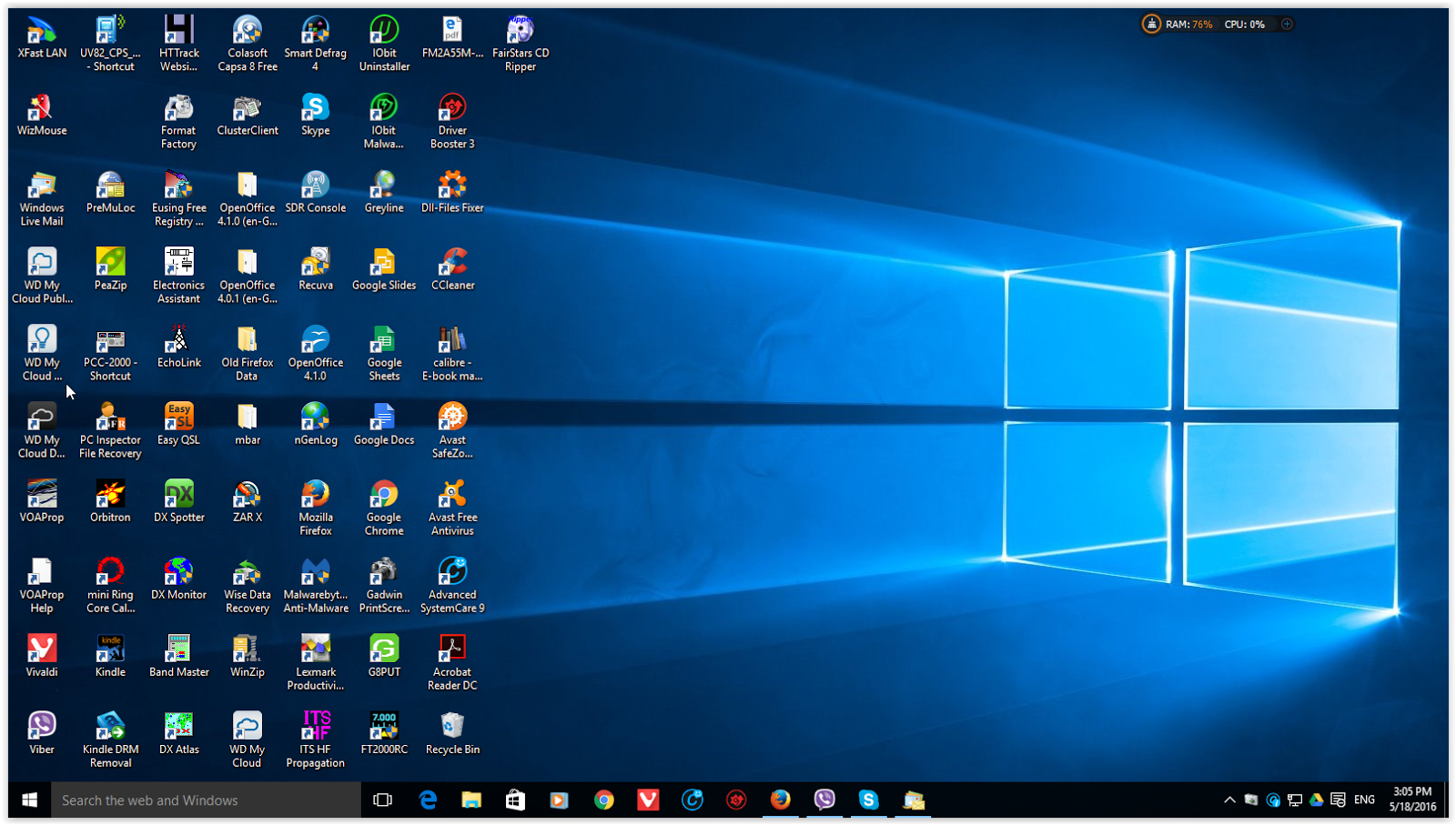Select the Easy QSL icon

(x=178, y=425)
